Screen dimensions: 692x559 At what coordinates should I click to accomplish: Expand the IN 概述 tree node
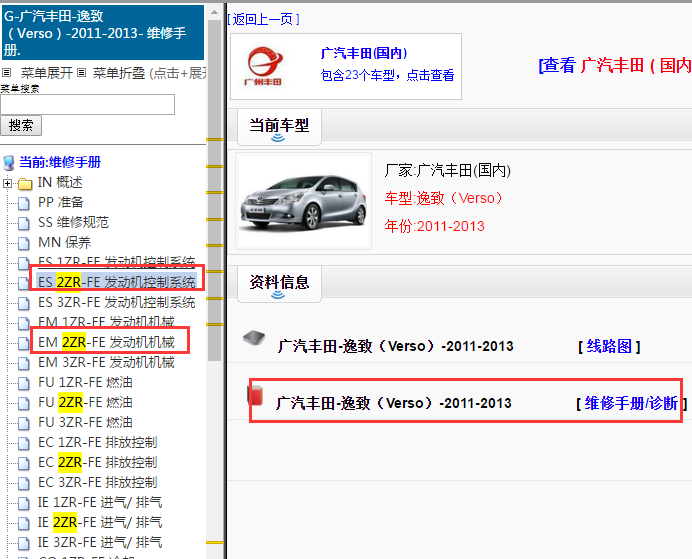[x=7, y=183]
